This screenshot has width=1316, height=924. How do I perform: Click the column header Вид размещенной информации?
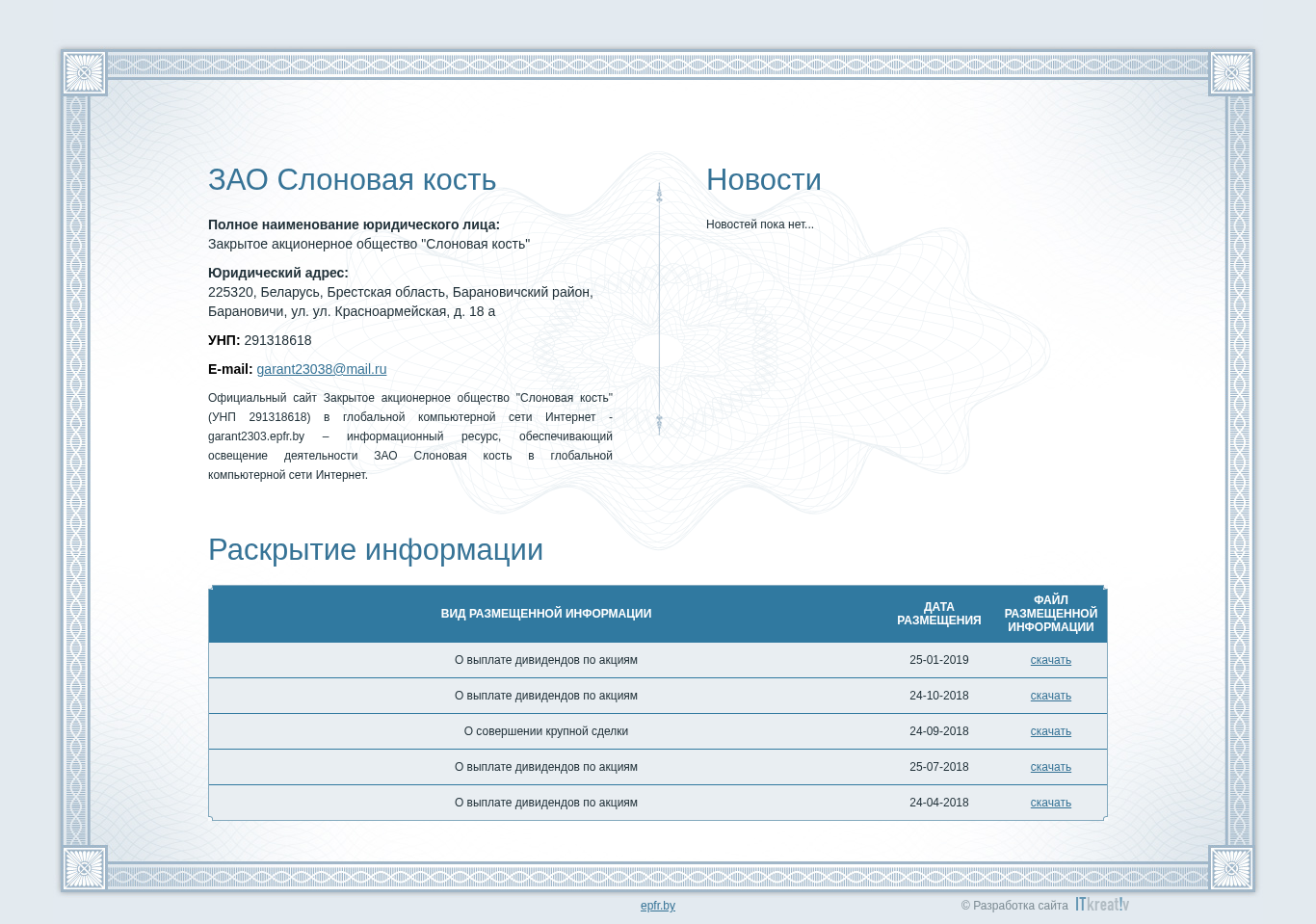[x=546, y=614]
